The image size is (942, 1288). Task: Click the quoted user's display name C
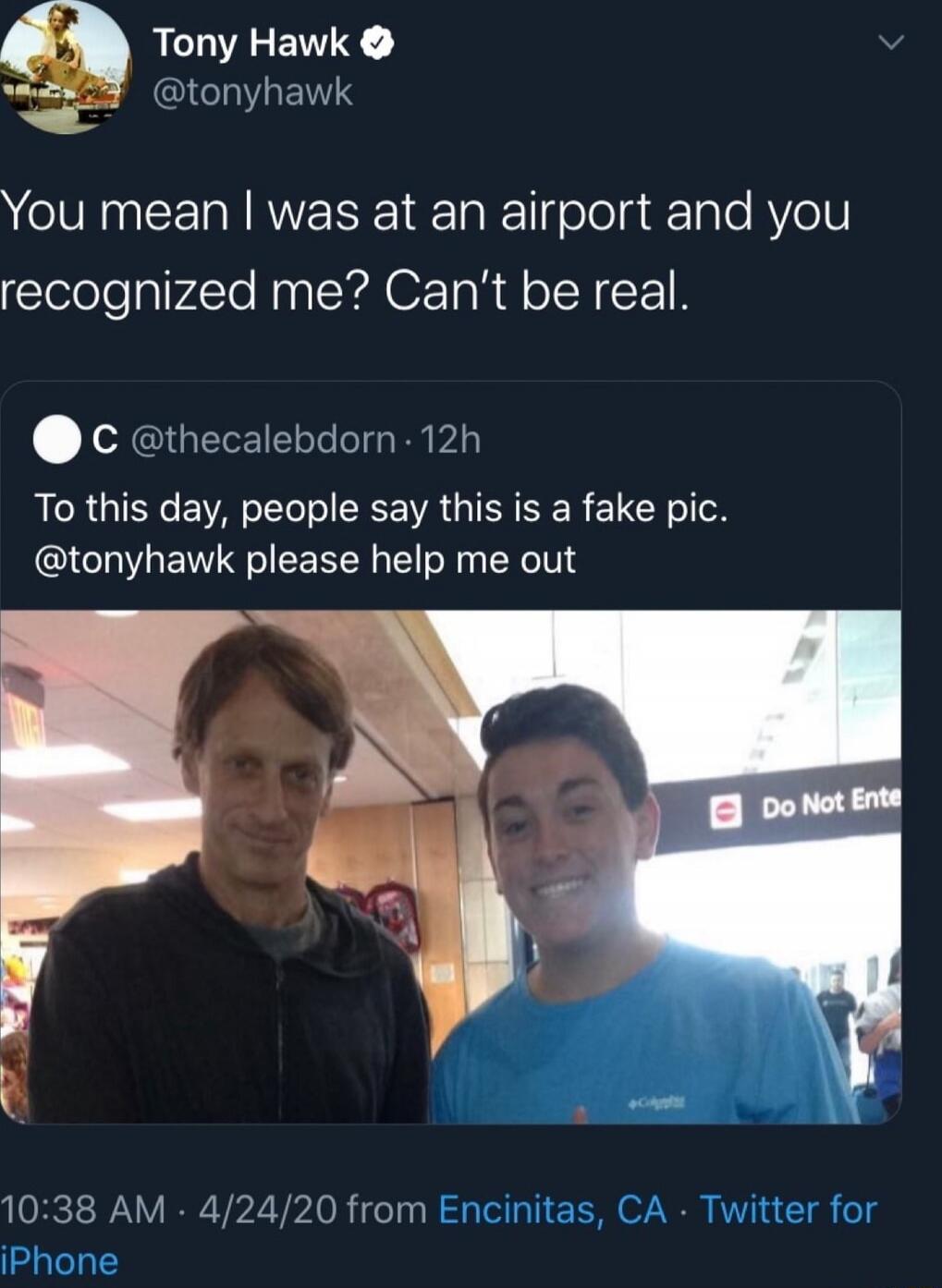click(x=105, y=441)
